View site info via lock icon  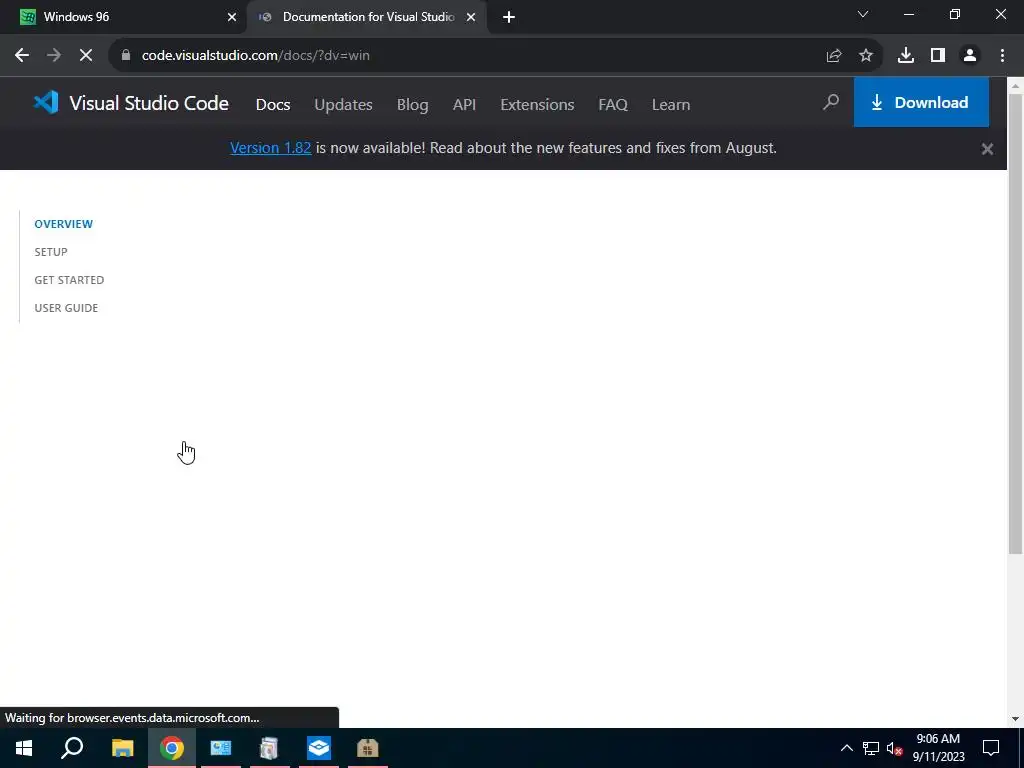[126, 56]
